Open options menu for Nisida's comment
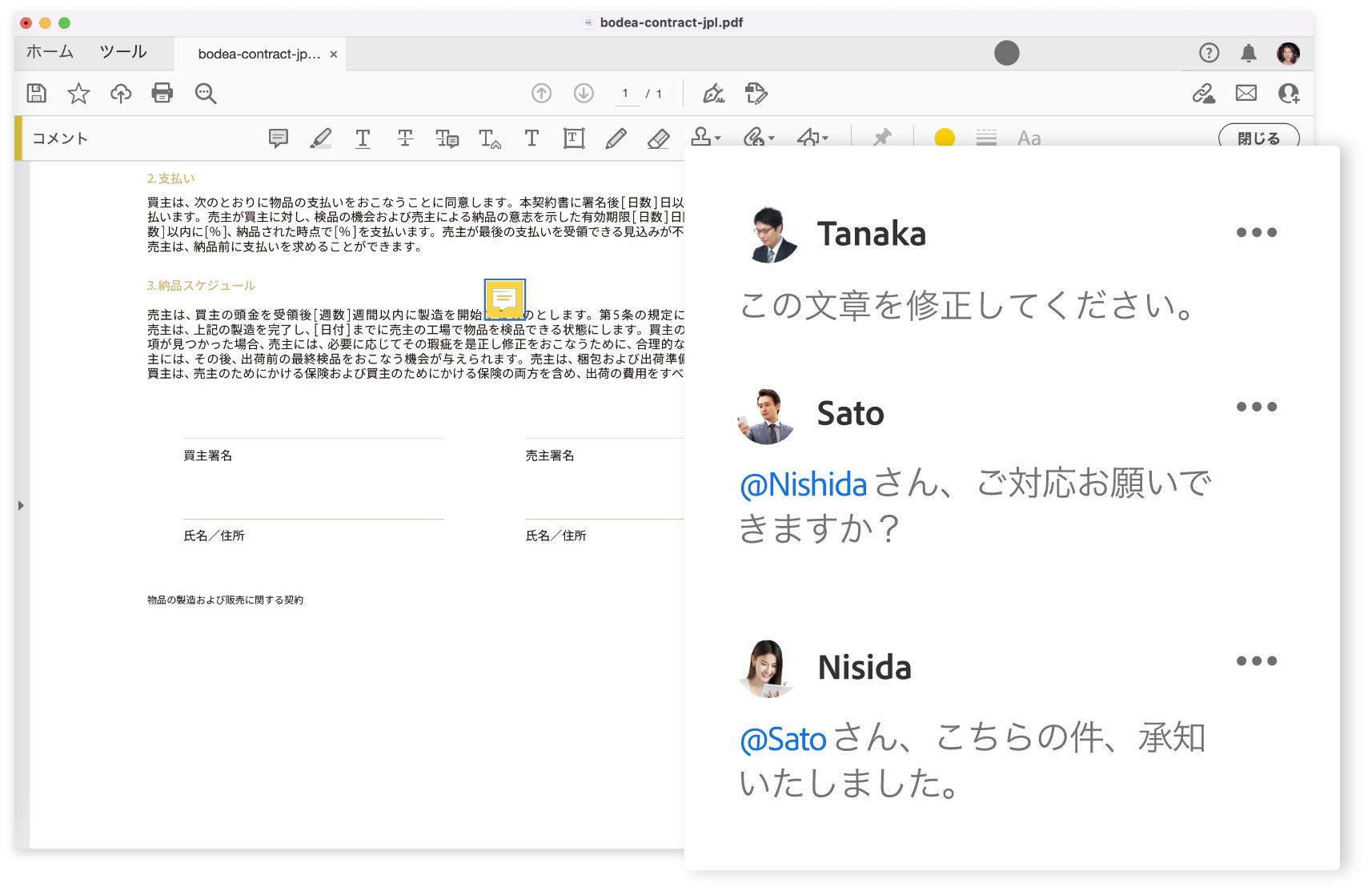The width and height of the screenshot is (1372, 895). [x=1257, y=660]
